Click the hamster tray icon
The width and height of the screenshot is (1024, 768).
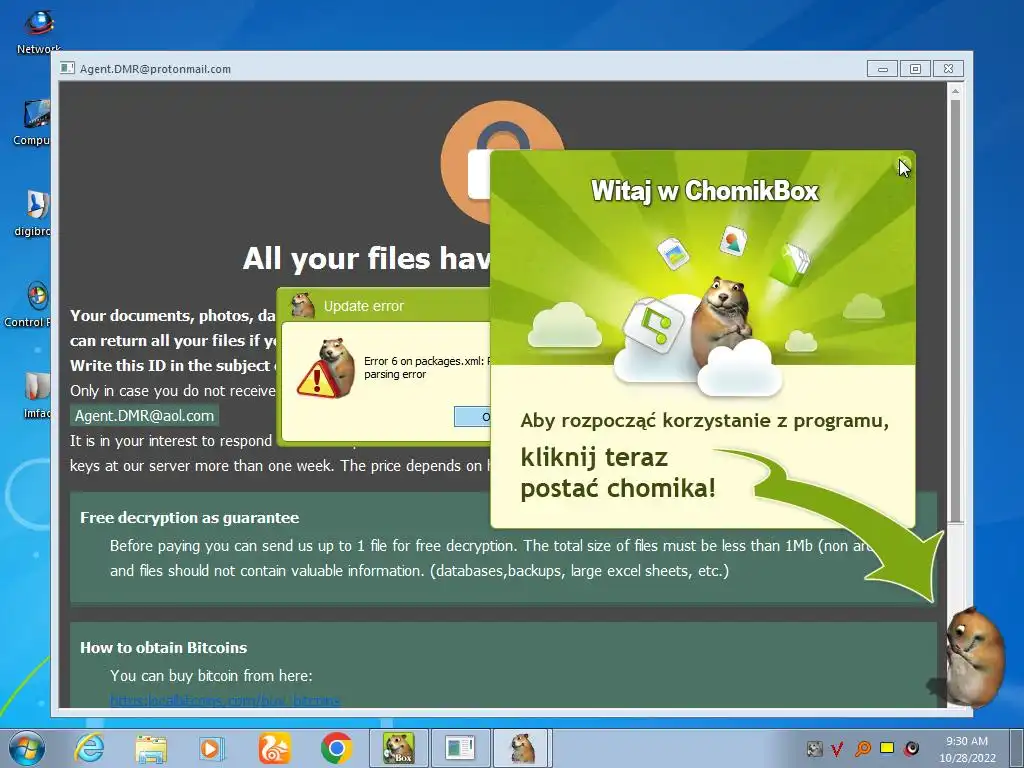(x=814, y=748)
